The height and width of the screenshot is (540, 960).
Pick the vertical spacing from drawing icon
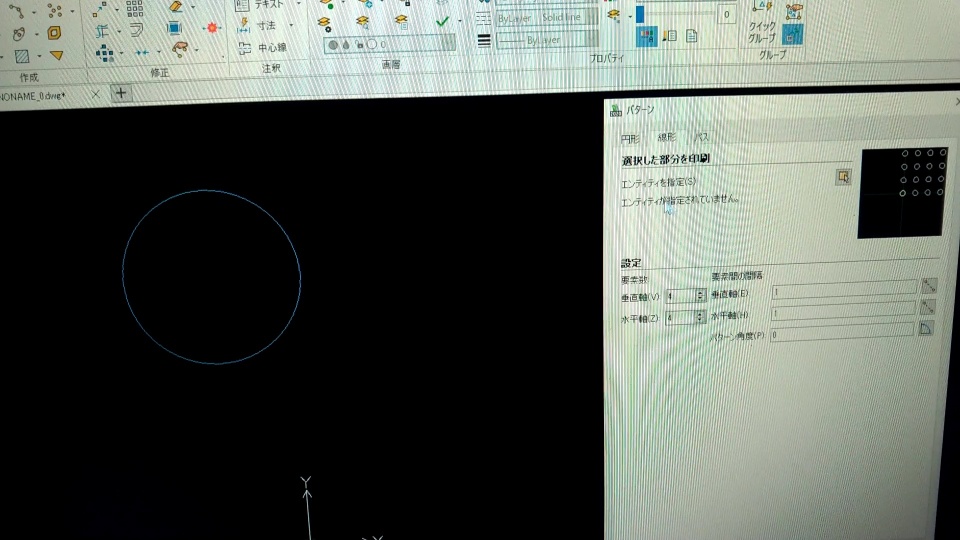pyautogui.click(x=929, y=285)
